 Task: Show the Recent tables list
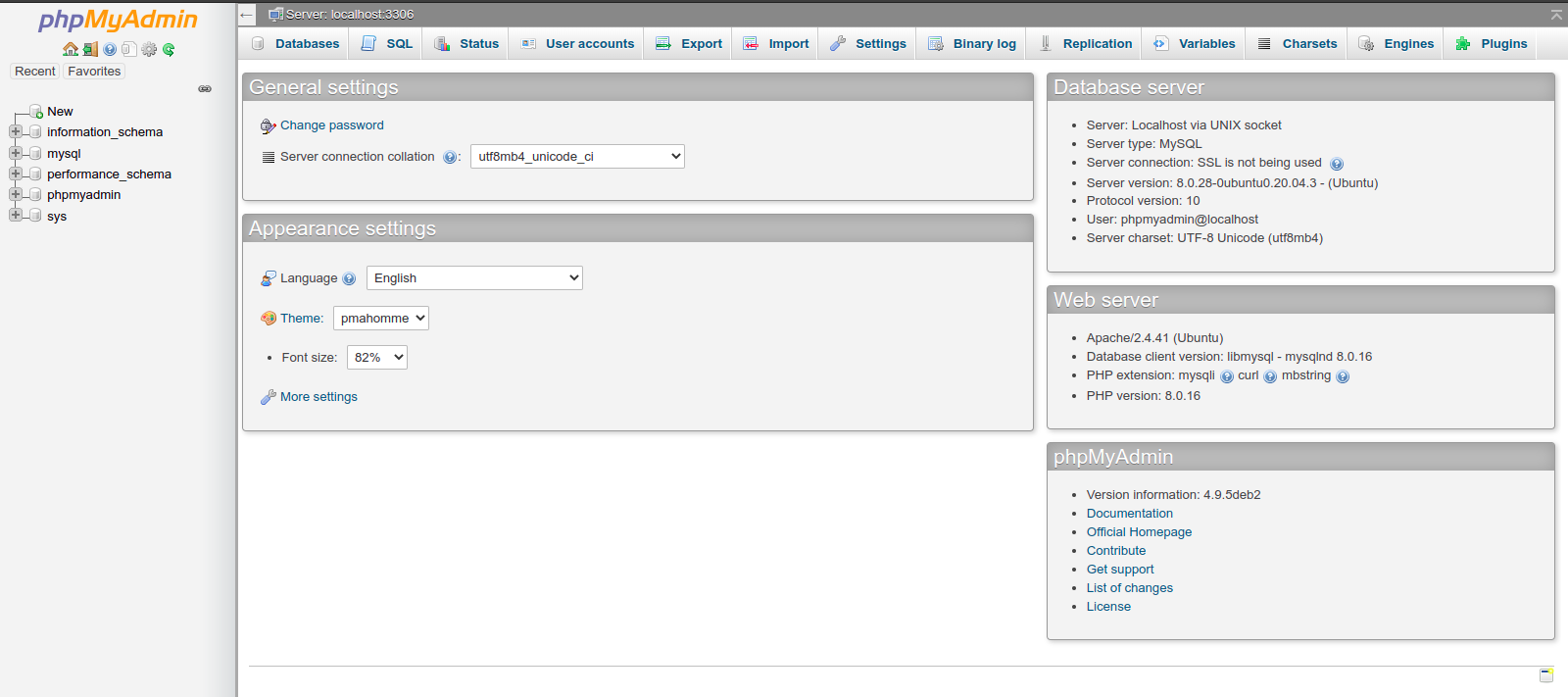35,72
